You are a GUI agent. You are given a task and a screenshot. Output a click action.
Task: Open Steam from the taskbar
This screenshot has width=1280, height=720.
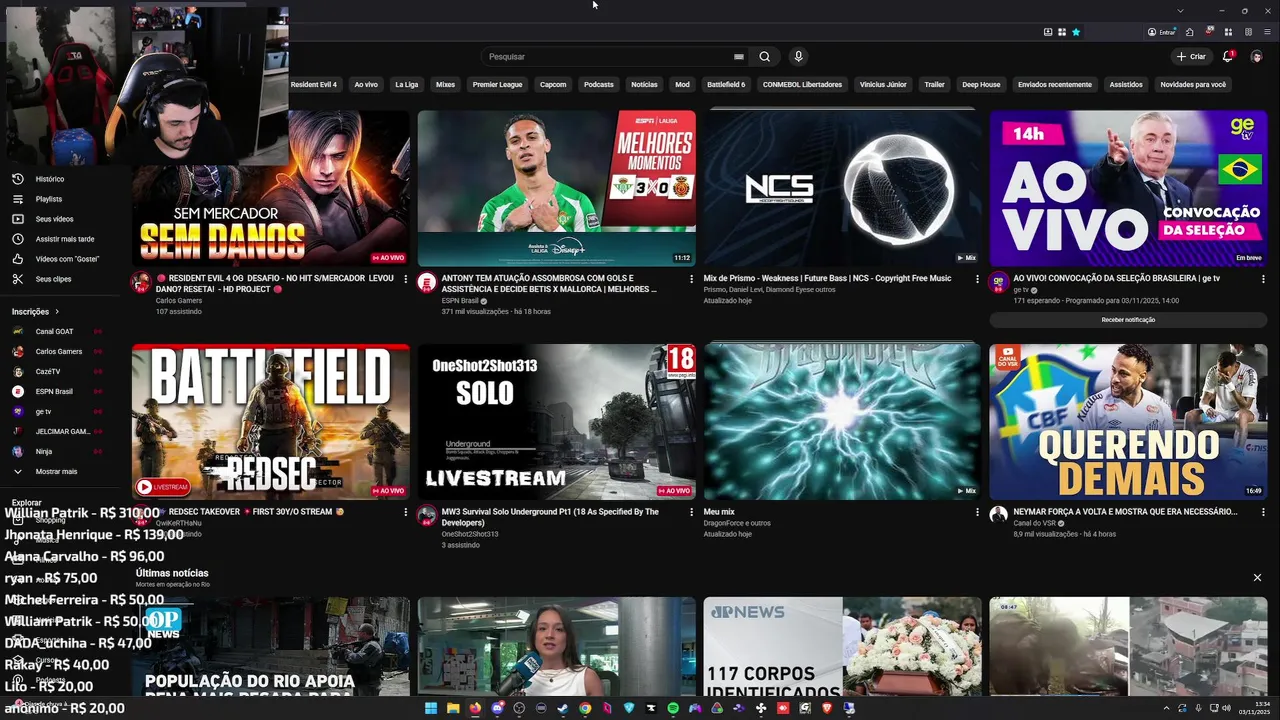click(562, 708)
